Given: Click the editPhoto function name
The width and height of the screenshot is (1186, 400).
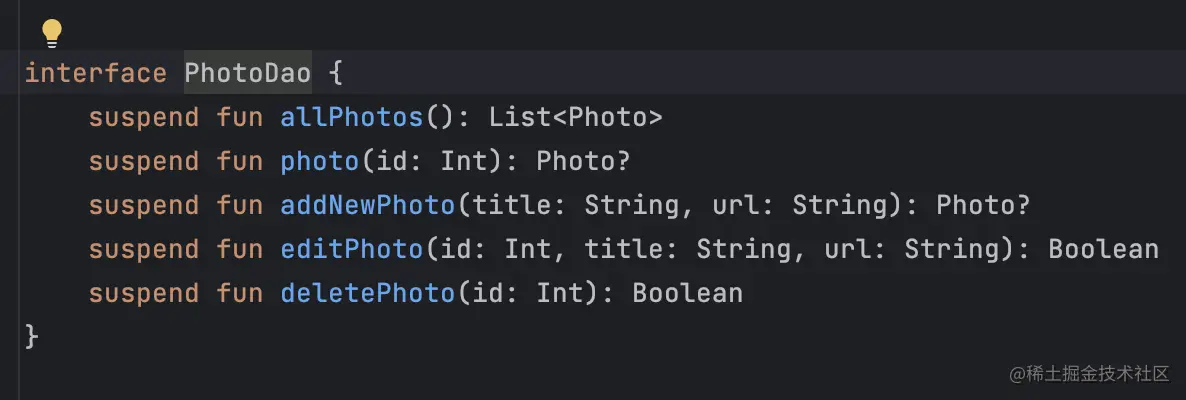Looking at the screenshot, I should click(x=352, y=249).
